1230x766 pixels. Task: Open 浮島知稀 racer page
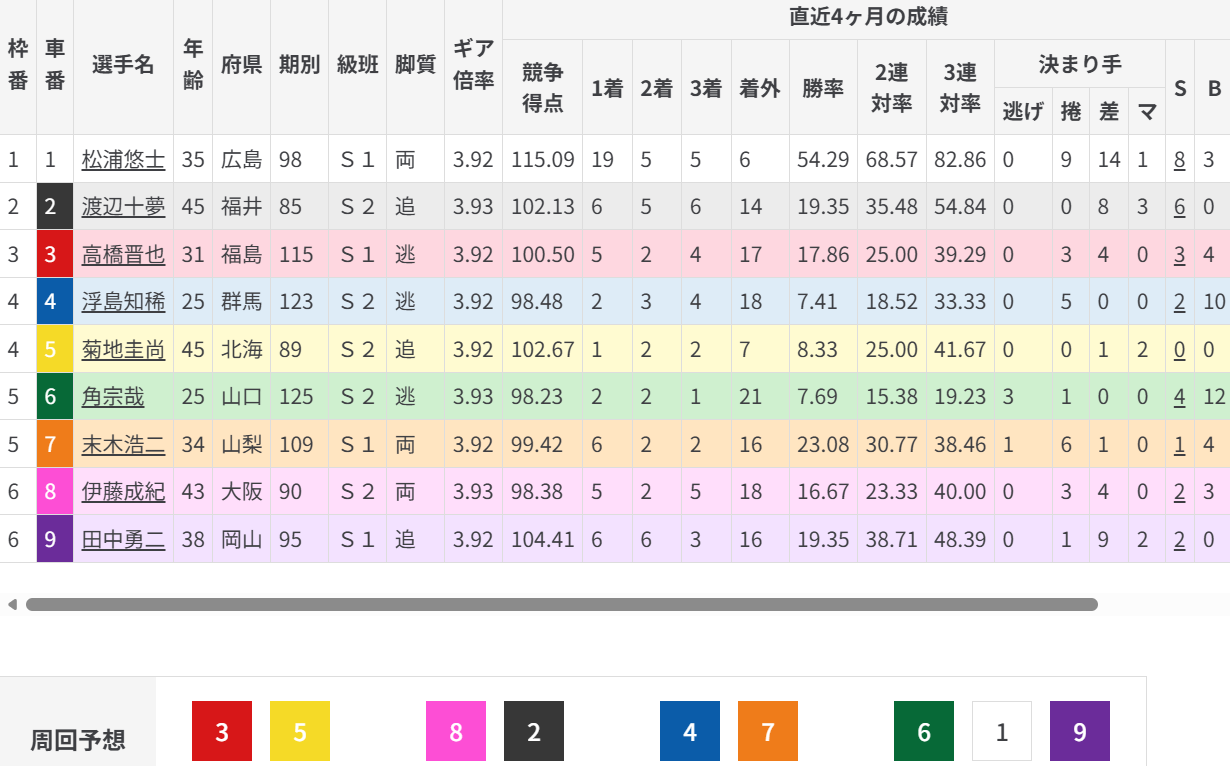click(123, 301)
